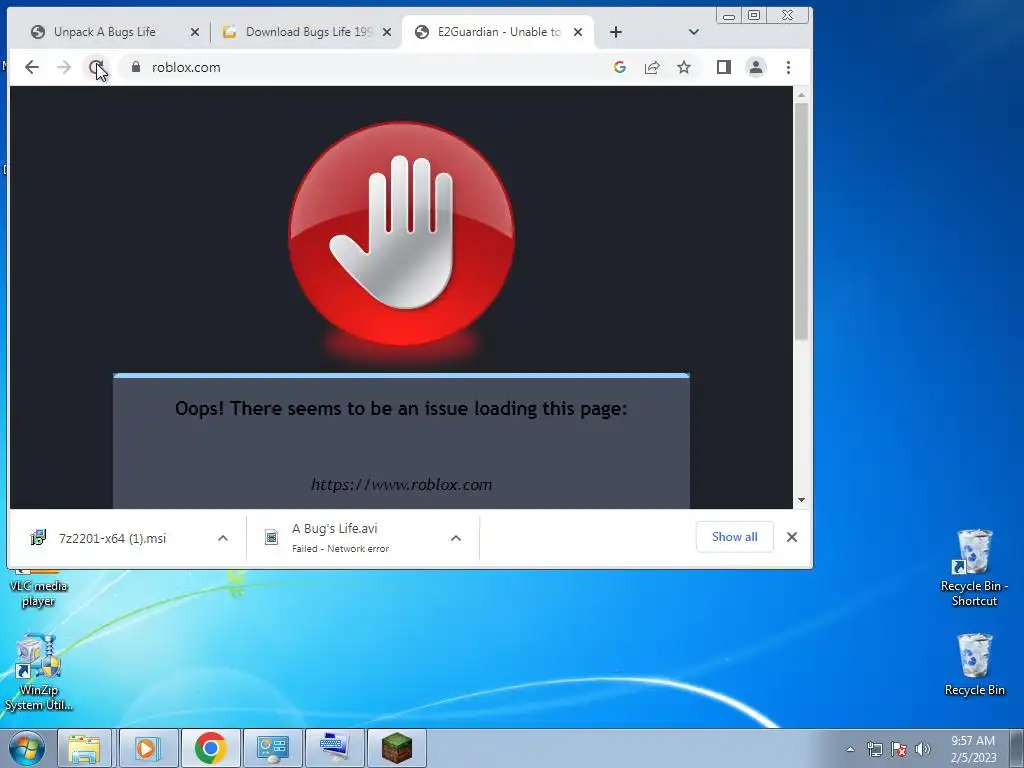
Task: Close the downloads bar
Action: (x=792, y=537)
